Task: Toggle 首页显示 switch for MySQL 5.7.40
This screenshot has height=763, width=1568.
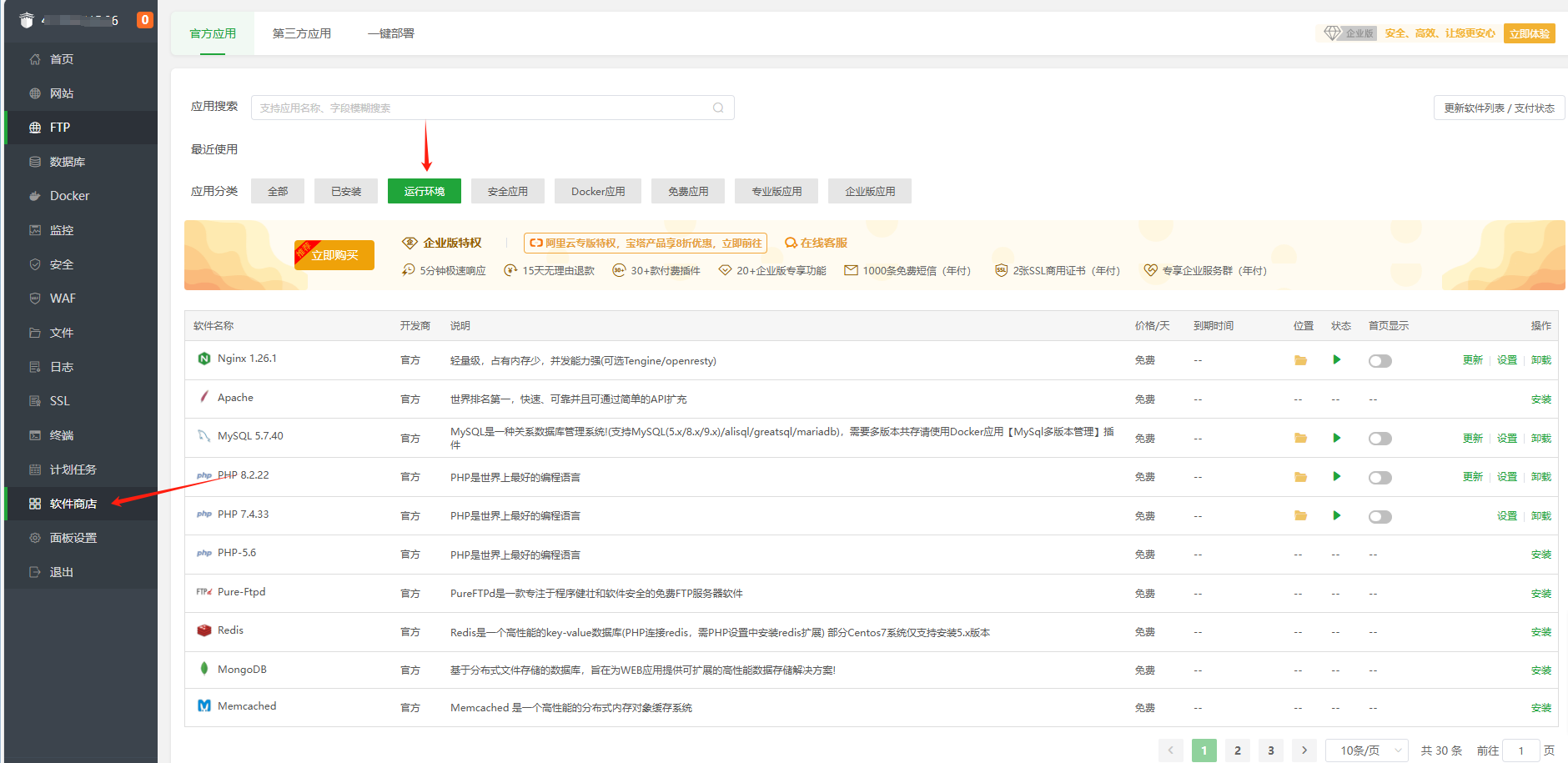Action: [1380, 439]
